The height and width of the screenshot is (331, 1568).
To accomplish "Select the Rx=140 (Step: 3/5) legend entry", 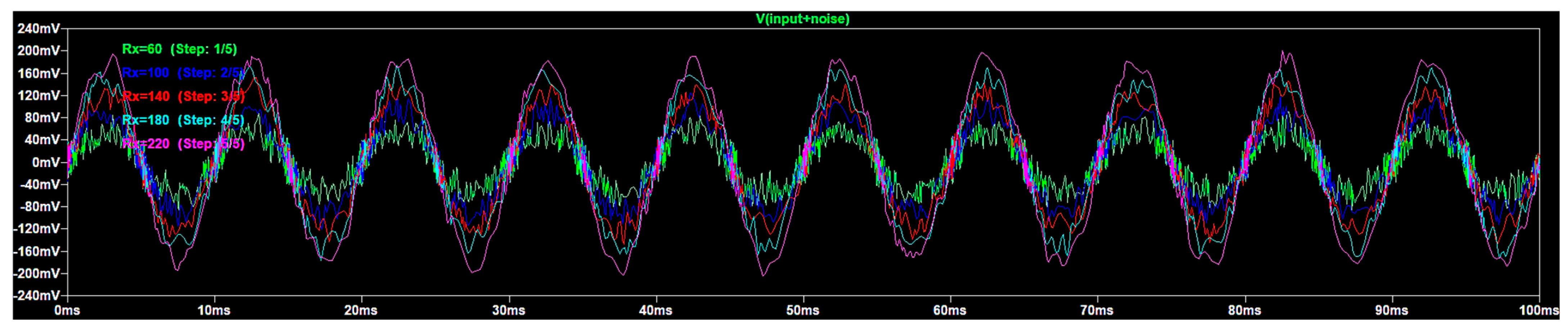I will click(x=183, y=97).
